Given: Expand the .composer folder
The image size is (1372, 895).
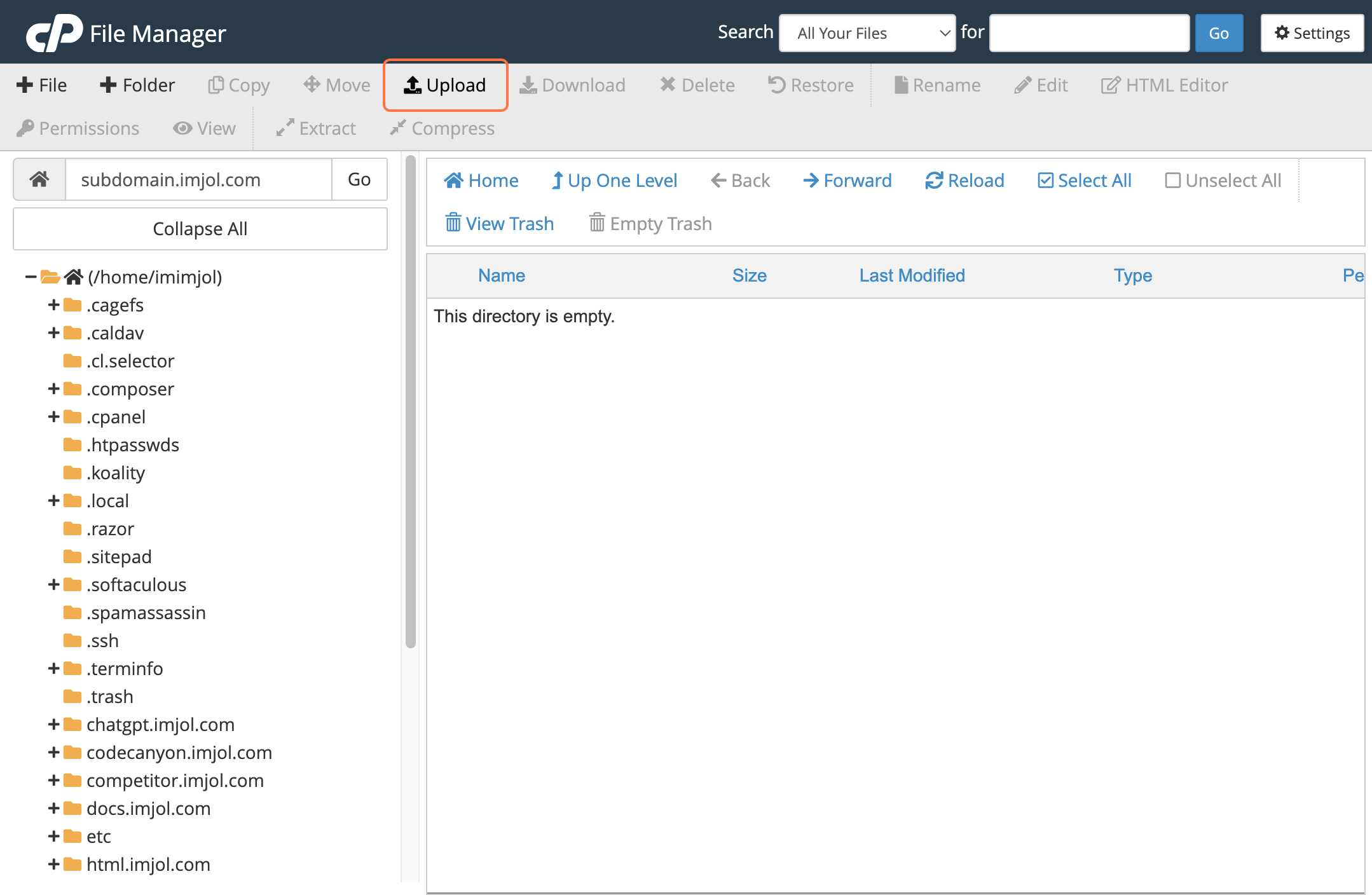Looking at the screenshot, I should [54, 389].
